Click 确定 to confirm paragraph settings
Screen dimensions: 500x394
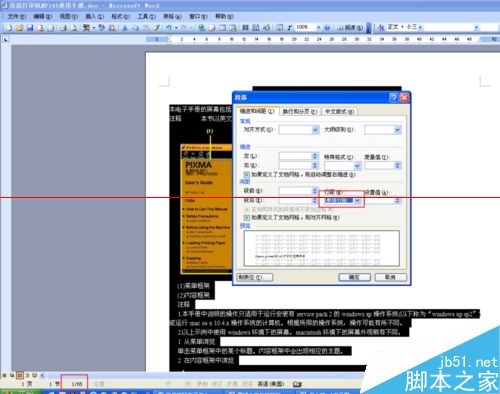tap(354, 277)
